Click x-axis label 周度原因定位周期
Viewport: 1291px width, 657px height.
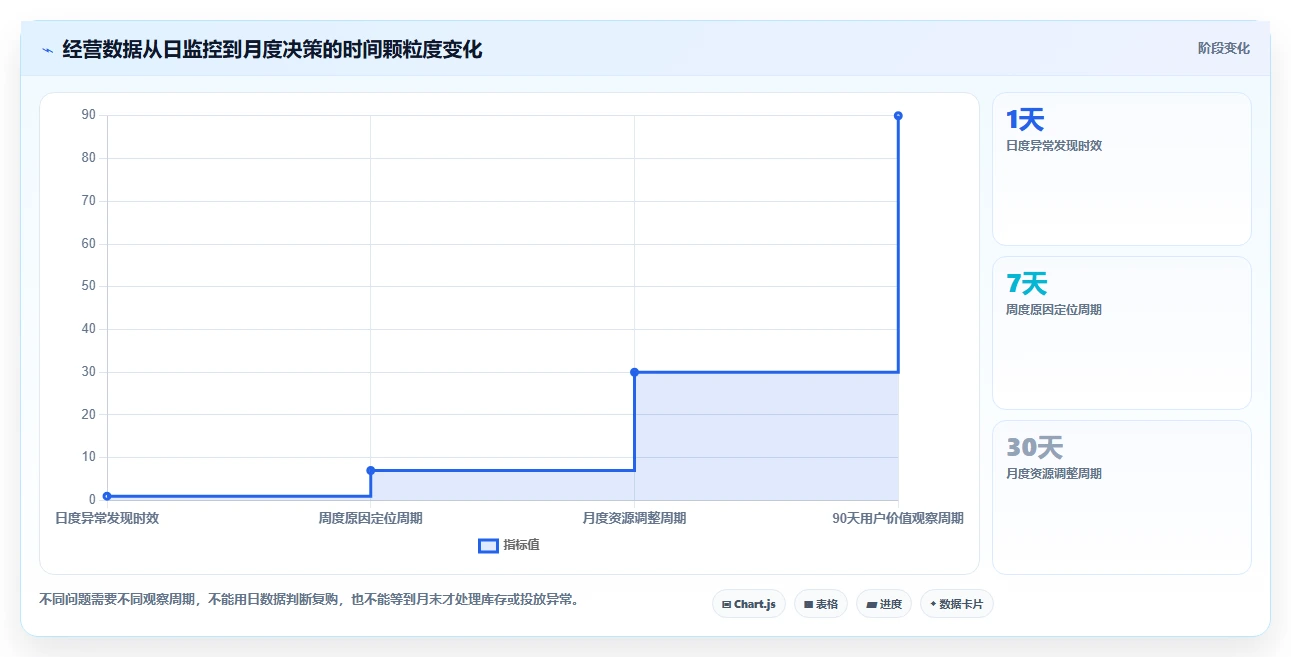pos(370,518)
